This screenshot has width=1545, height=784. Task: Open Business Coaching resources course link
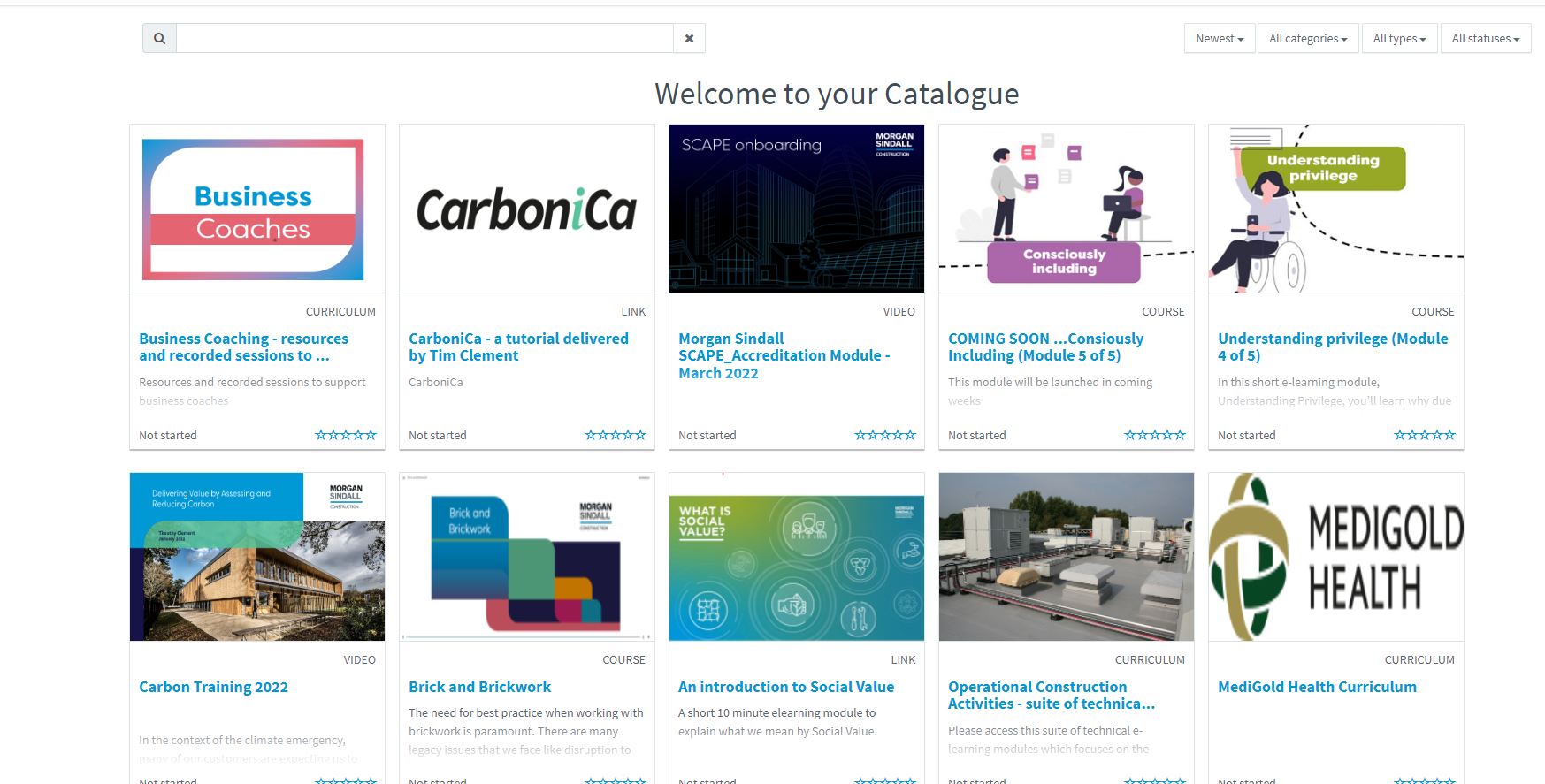pyautogui.click(x=243, y=347)
